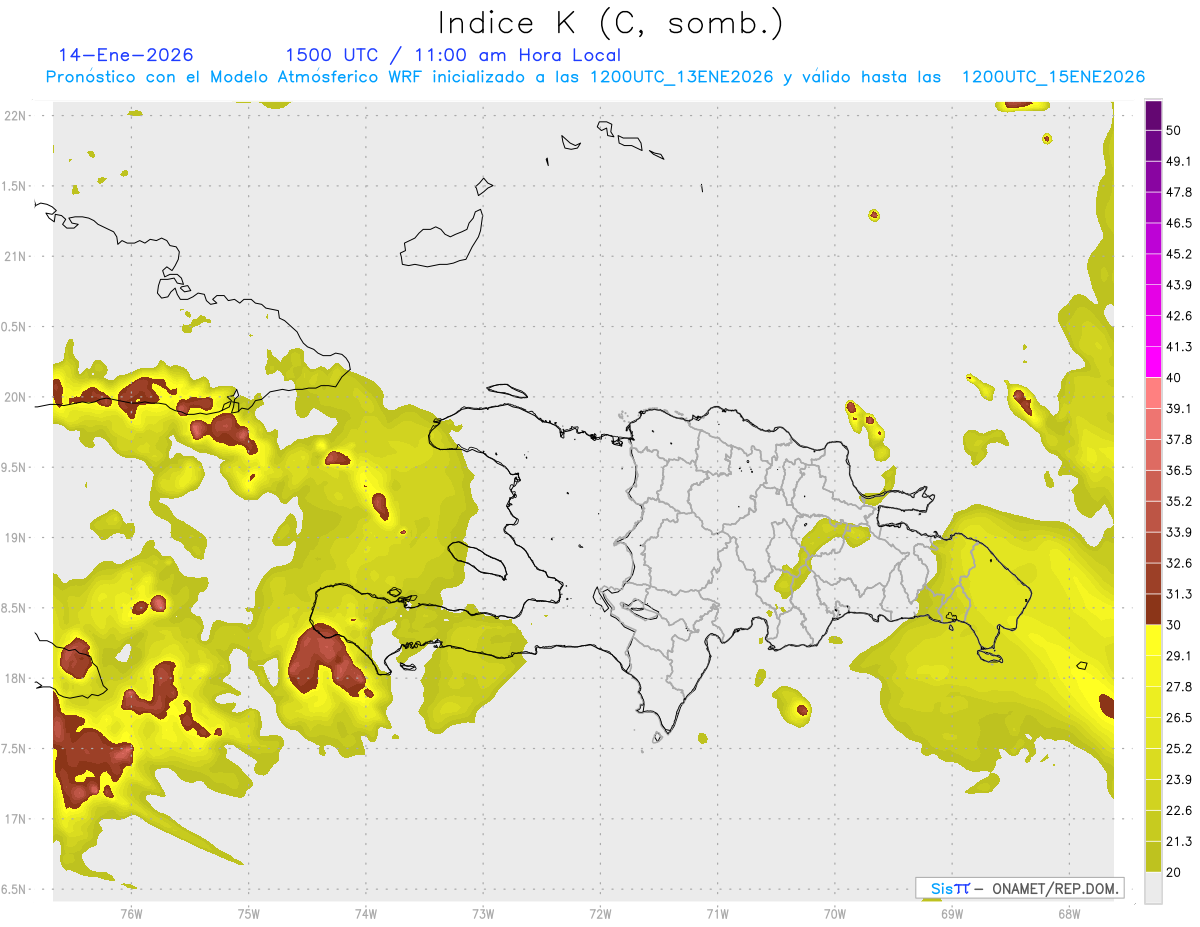Click colorbar value '20' at the bottom
The height and width of the screenshot is (927, 1200).
1175,873
